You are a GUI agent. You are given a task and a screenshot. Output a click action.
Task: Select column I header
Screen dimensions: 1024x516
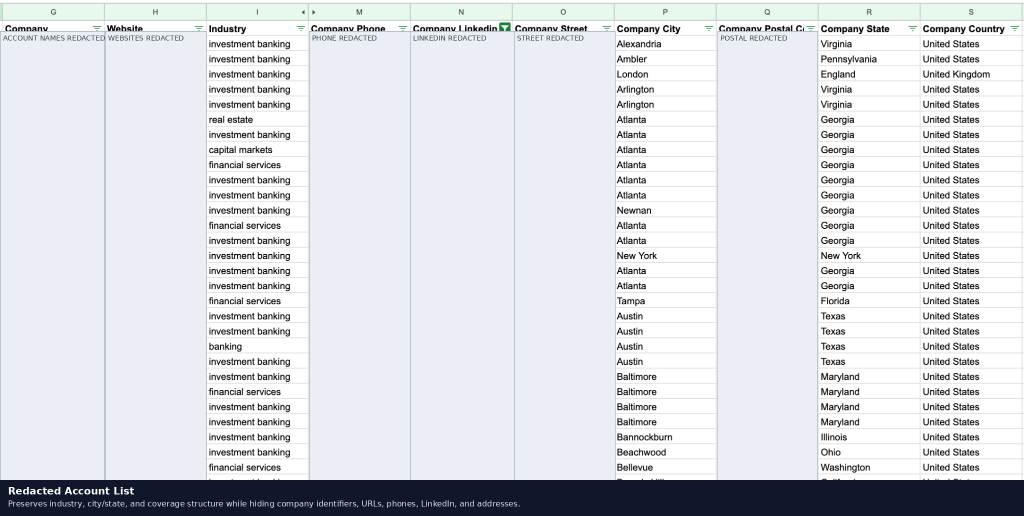click(x=257, y=12)
